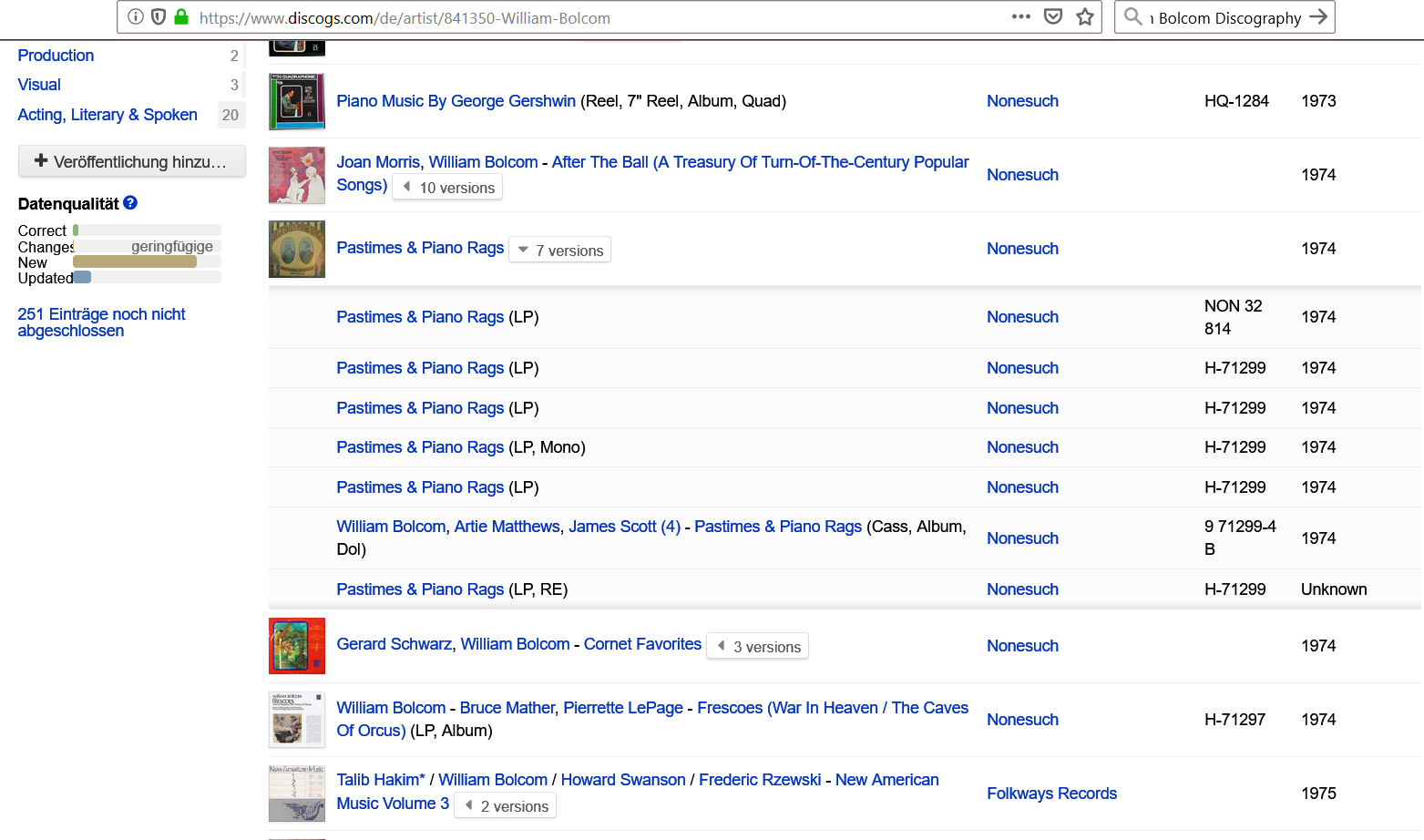Click the Veröffentlichung hinzufügen button
Image resolution: width=1424 pixels, height=840 pixels.
point(132,161)
